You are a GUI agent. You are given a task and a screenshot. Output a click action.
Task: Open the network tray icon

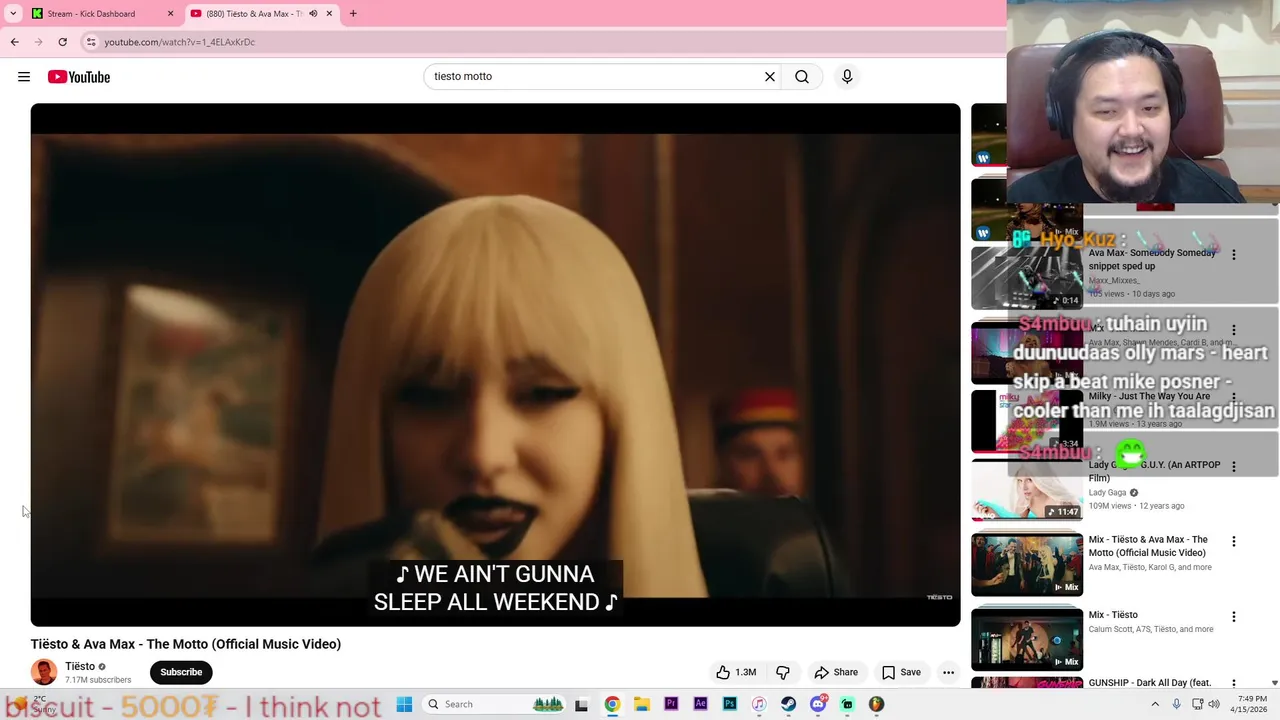point(1197,704)
